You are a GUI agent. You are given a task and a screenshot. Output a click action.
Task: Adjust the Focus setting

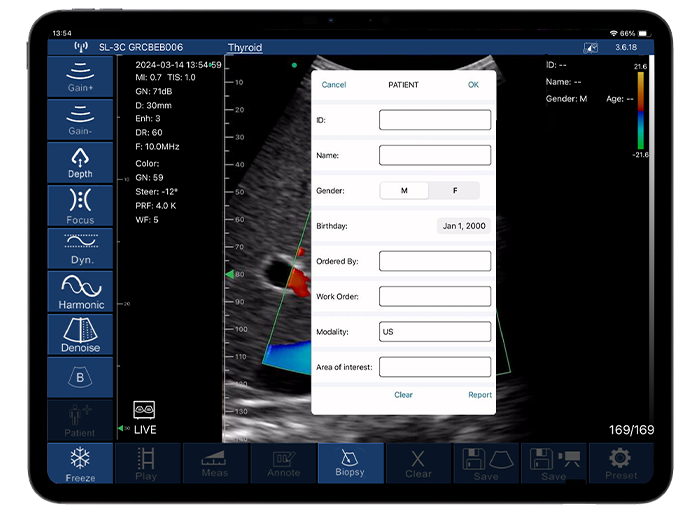[x=80, y=206]
